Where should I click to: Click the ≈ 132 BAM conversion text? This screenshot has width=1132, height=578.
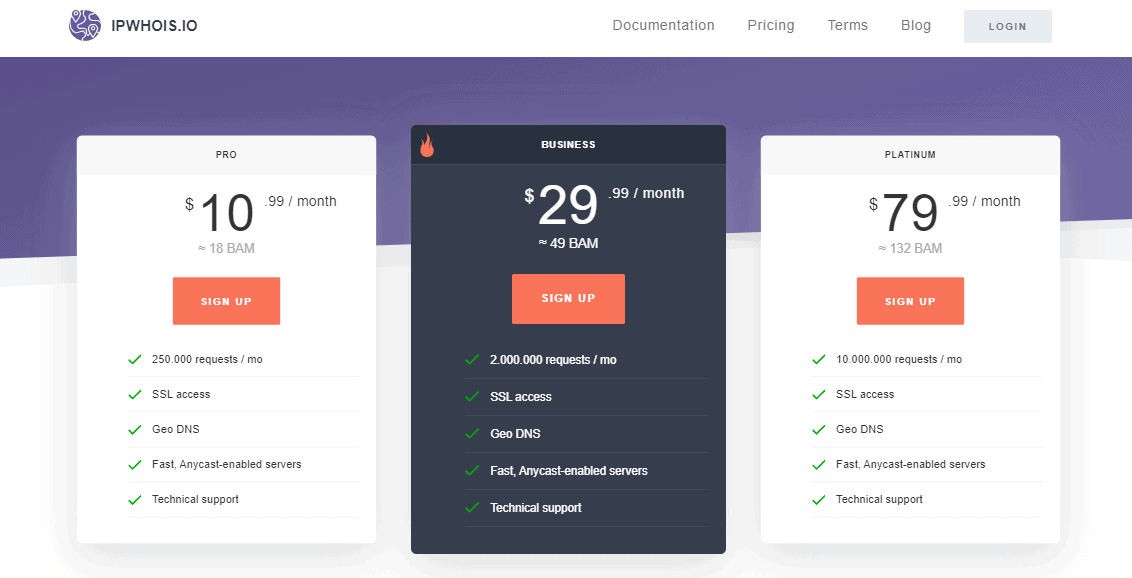point(910,248)
